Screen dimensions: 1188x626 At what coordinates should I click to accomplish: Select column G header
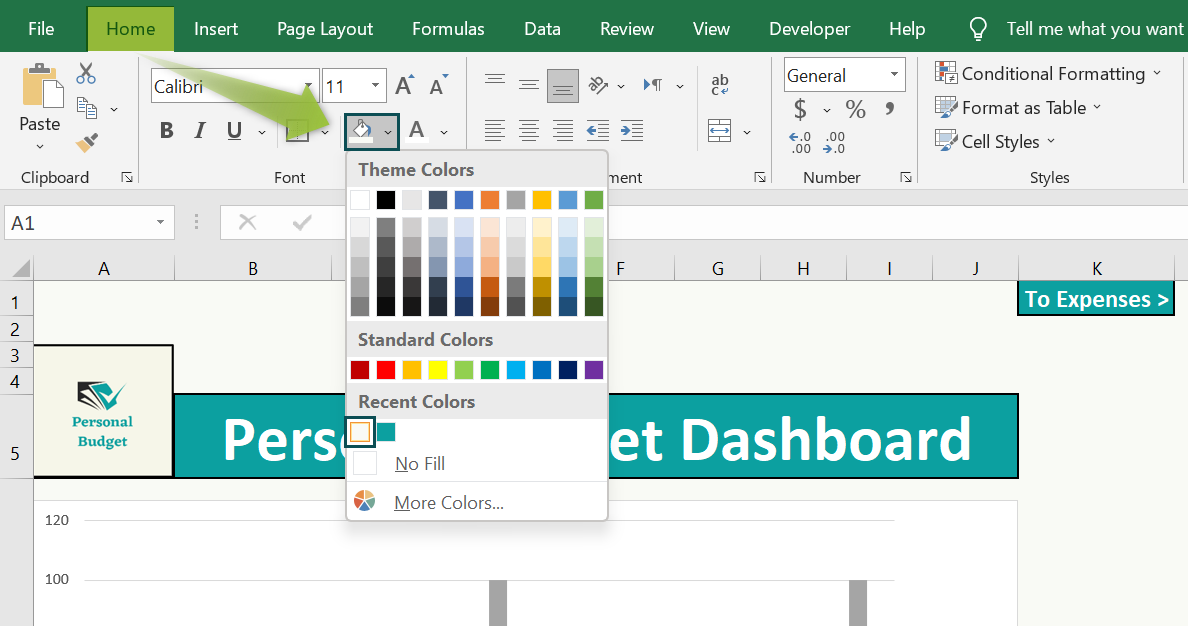click(717, 268)
